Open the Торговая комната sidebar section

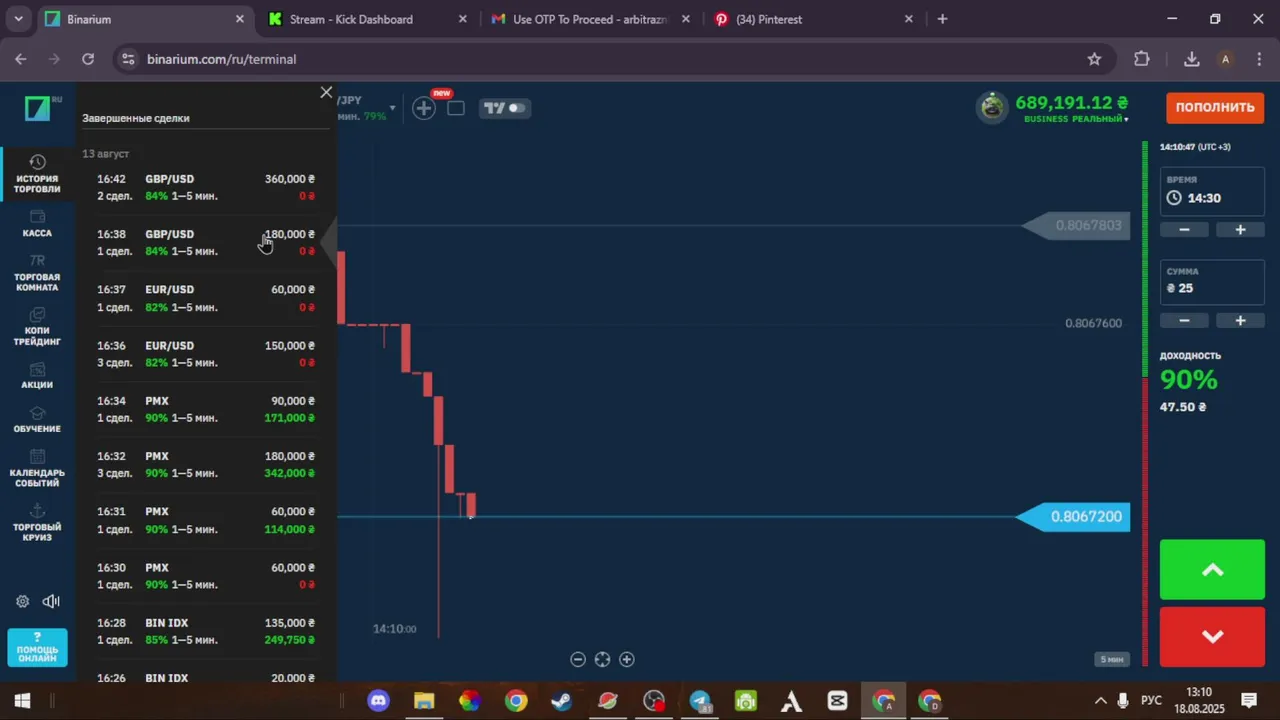tap(37, 273)
